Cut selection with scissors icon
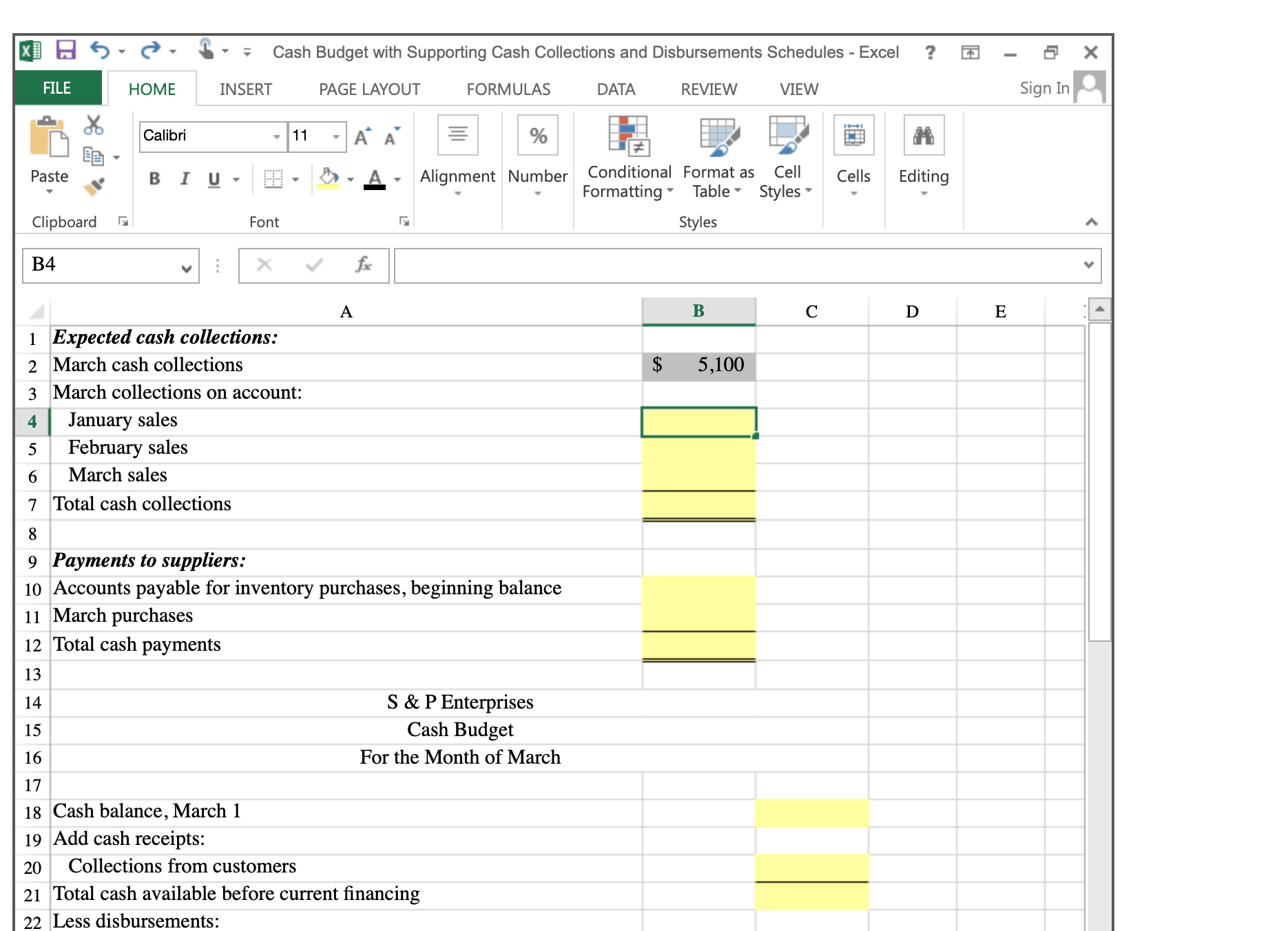 94,125
